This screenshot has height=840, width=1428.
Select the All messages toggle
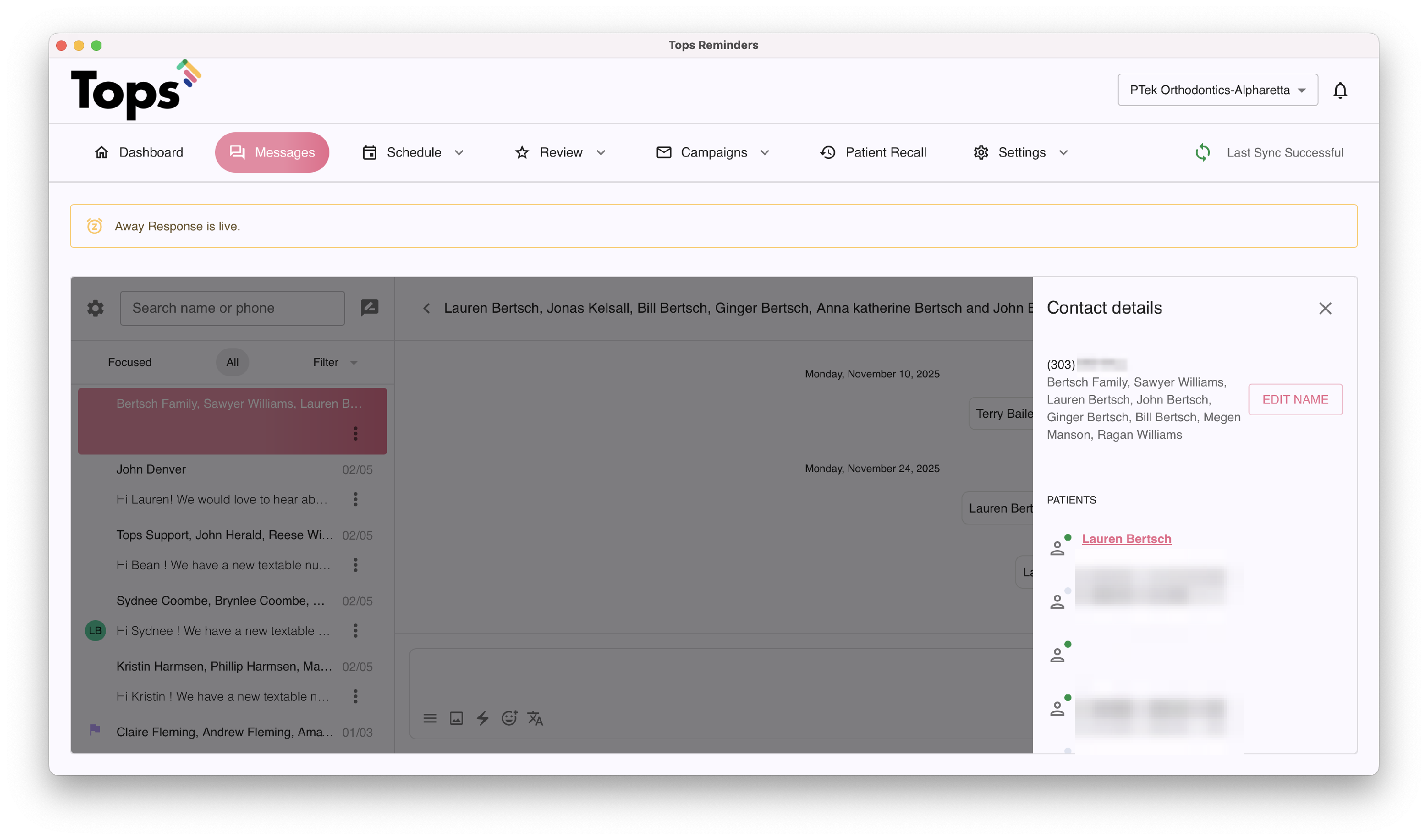pos(232,362)
